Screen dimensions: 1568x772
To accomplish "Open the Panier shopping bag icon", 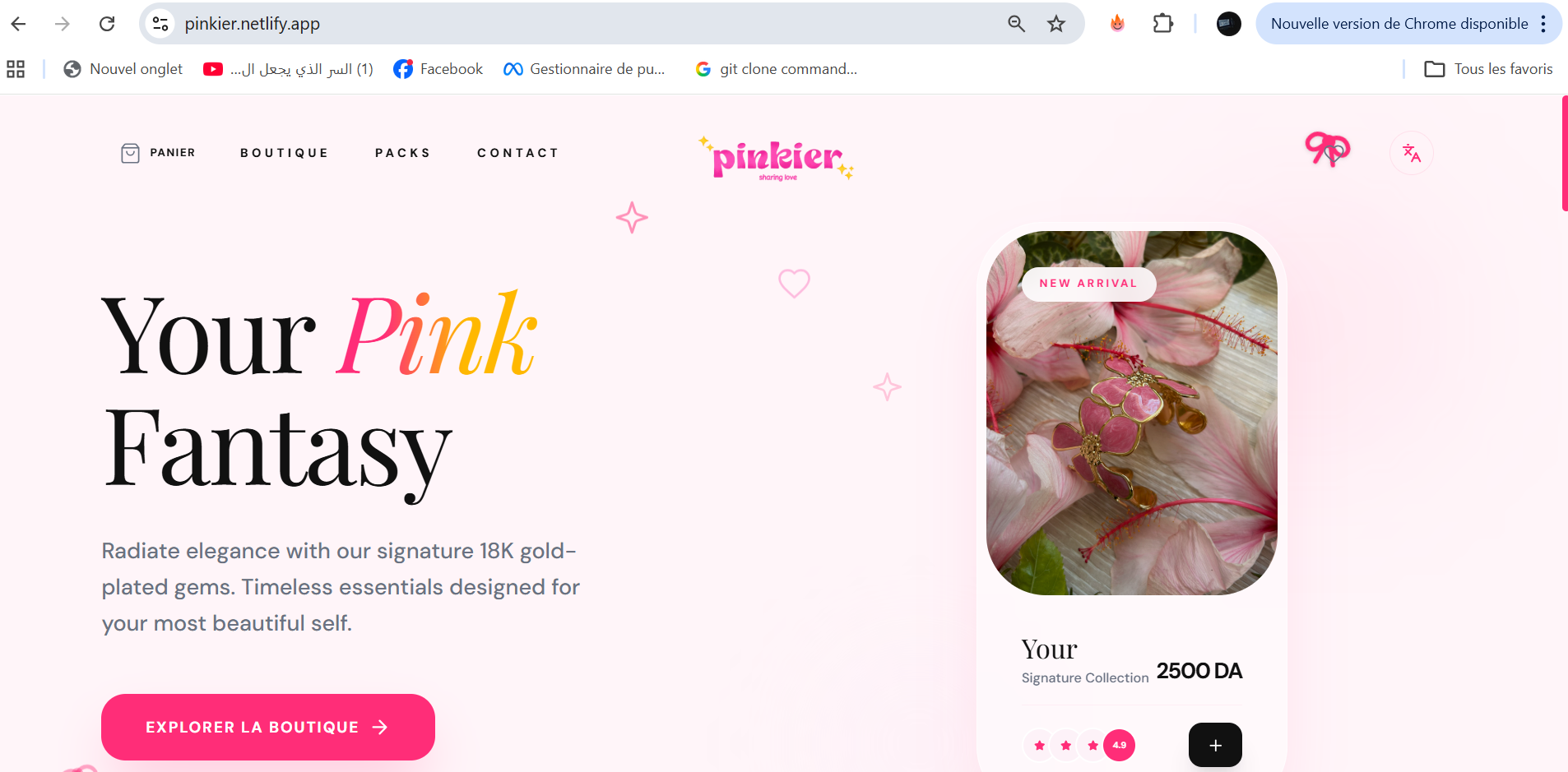I will 130,153.
